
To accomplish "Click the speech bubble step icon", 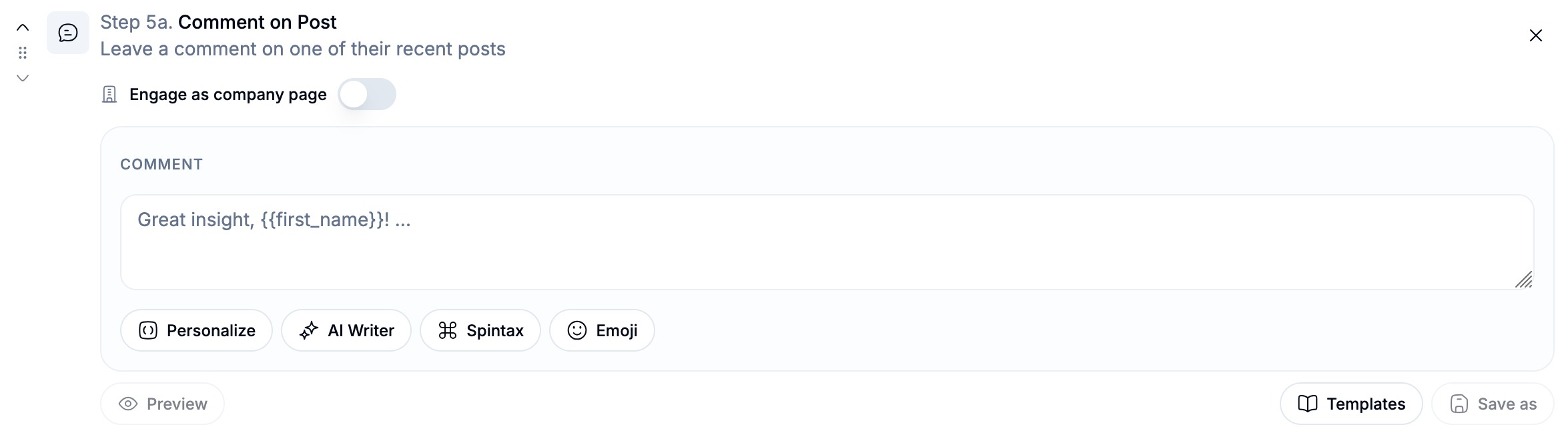I will 68,33.
